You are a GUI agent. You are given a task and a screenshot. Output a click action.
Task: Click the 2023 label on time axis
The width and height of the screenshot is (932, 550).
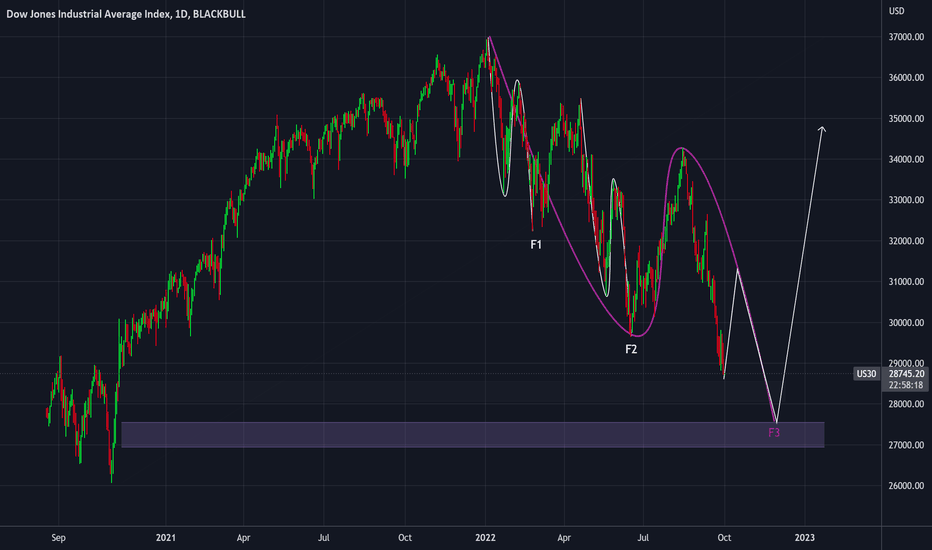tap(805, 538)
